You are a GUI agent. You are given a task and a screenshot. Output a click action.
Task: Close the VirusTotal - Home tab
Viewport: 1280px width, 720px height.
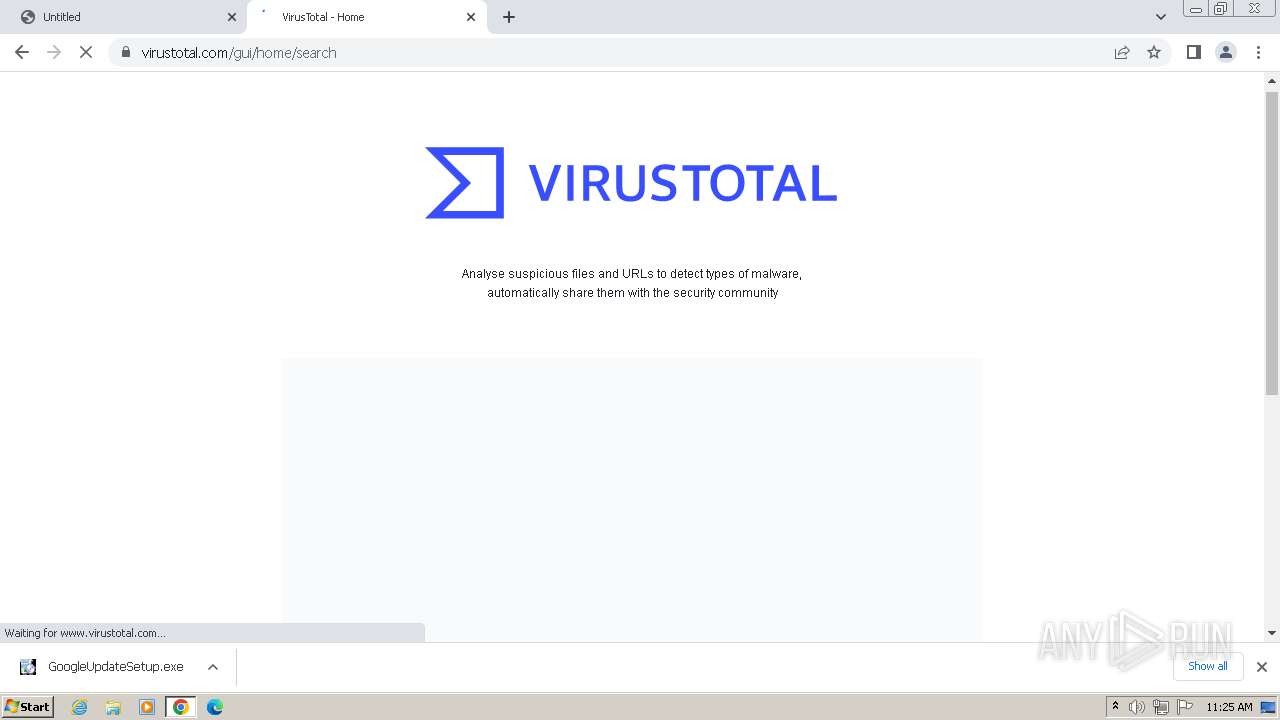click(471, 17)
